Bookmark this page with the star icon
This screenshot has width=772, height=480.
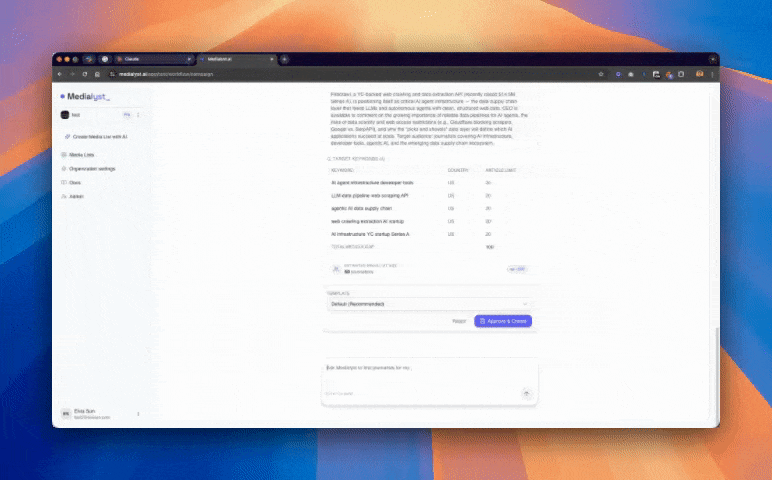(x=601, y=74)
